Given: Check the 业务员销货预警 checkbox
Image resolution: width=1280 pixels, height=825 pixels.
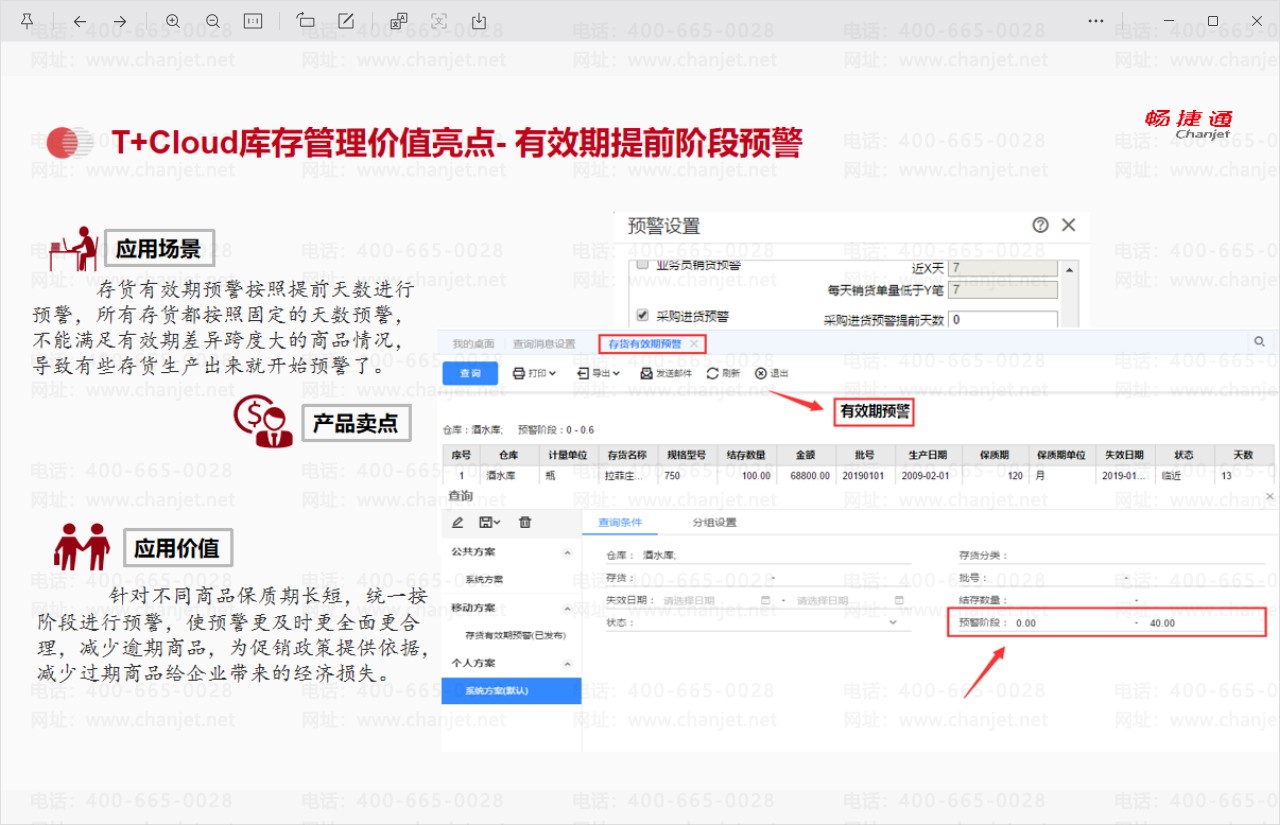Looking at the screenshot, I should click(x=643, y=266).
